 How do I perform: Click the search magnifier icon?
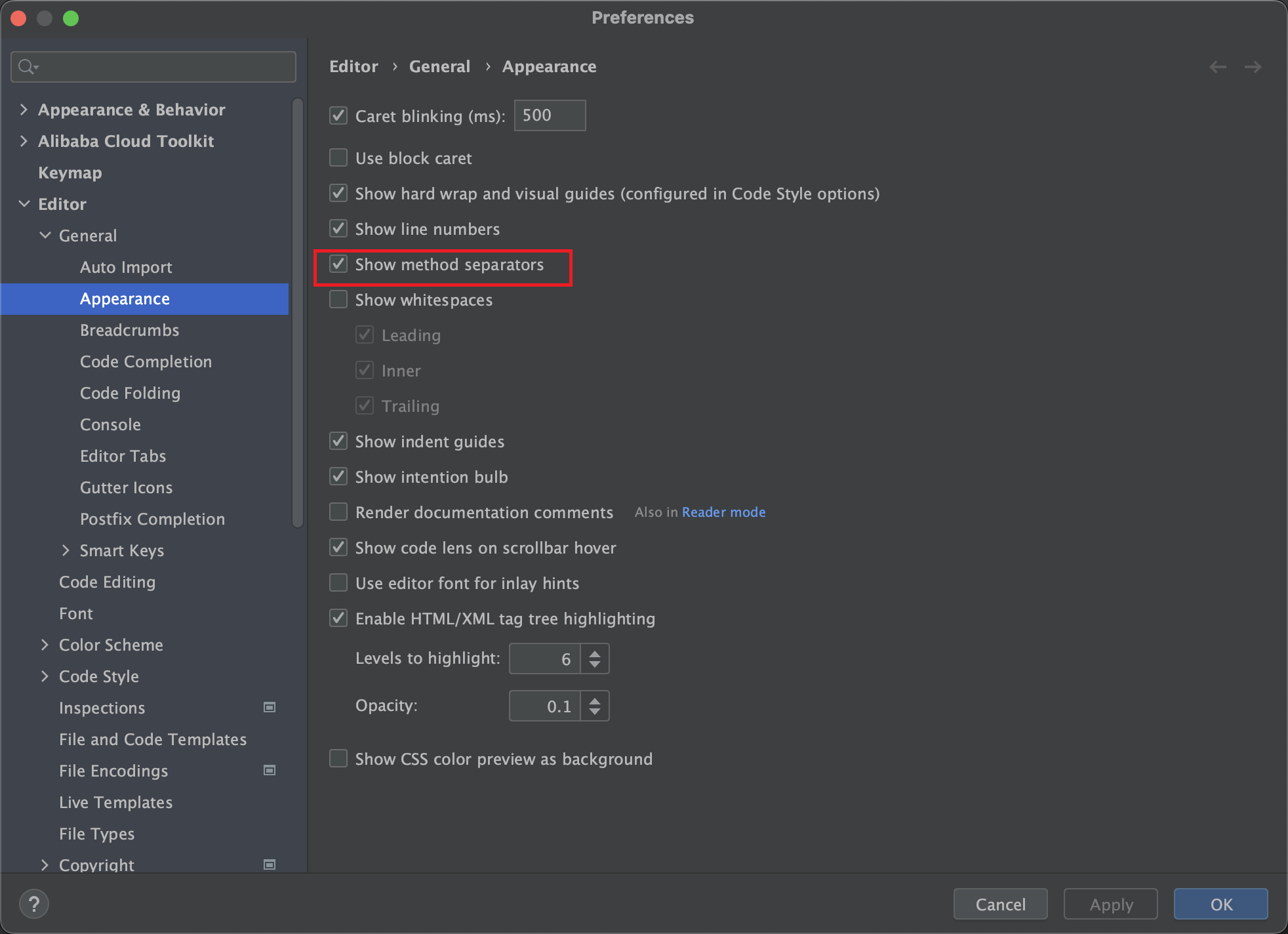(x=27, y=67)
